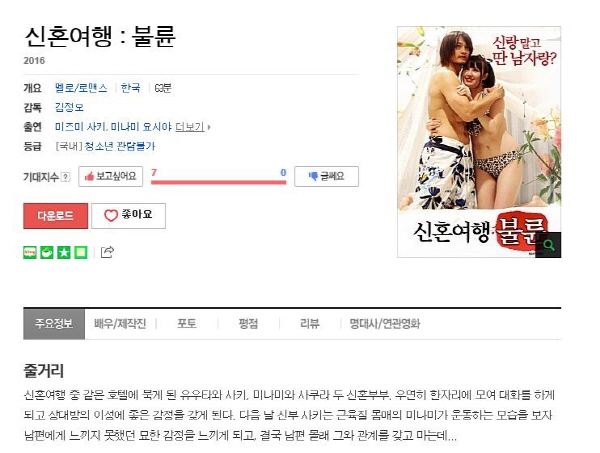Screen dimensions: 600x453
Task: Click the magnifier icon on the poster
Action: pyautogui.click(x=548, y=245)
